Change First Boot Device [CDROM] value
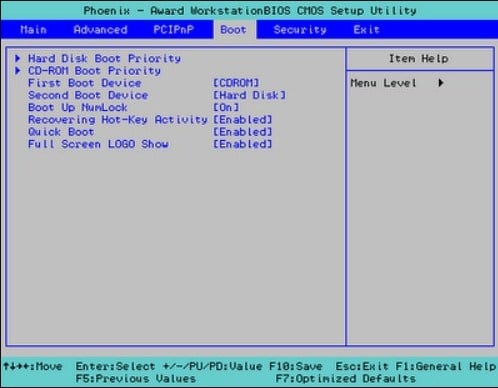Screen dimensions: 498x388 (x=236, y=83)
